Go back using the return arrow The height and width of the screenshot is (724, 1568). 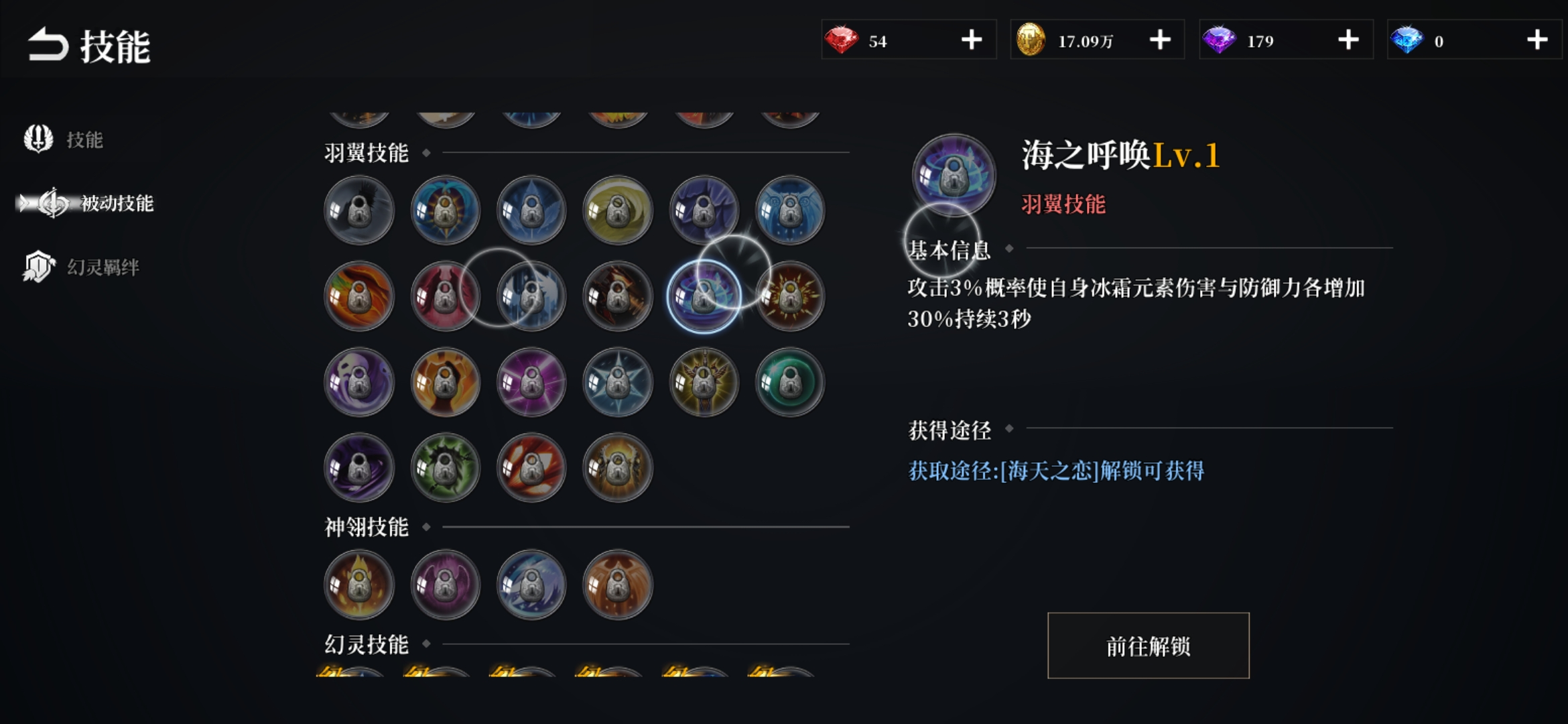[48, 45]
